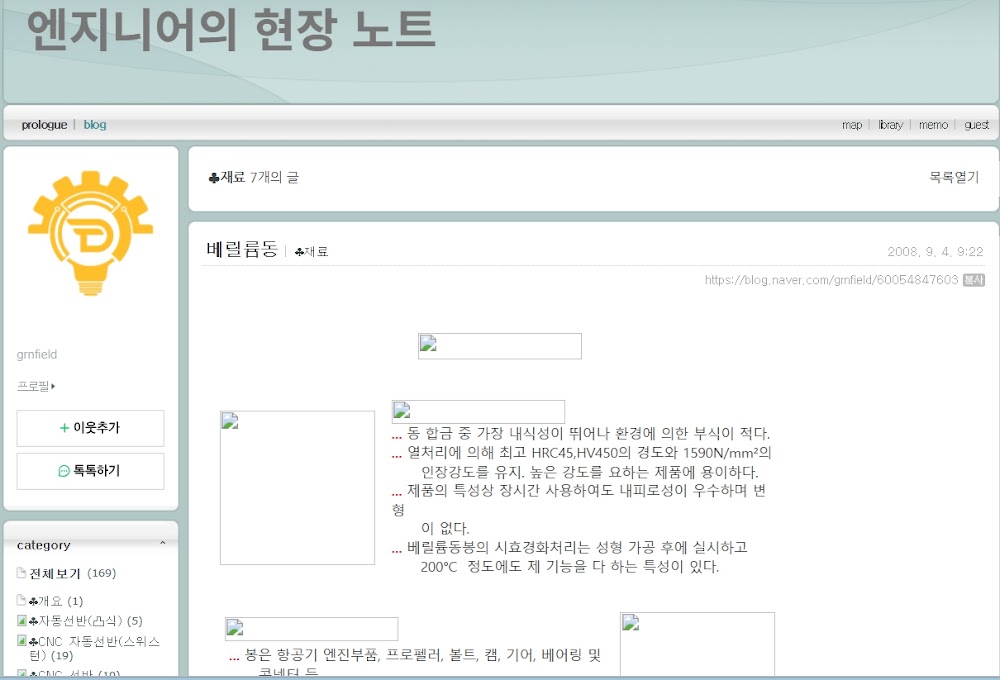The height and width of the screenshot is (680, 1000).
Task: Open the map menu link
Action: coord(851,124)
